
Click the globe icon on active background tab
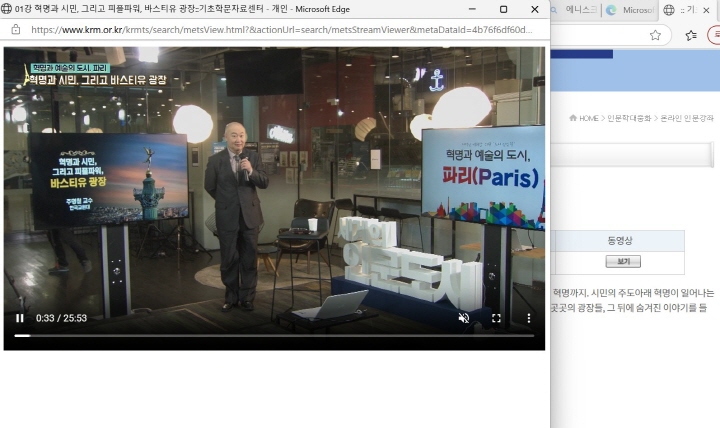(669, 10)
